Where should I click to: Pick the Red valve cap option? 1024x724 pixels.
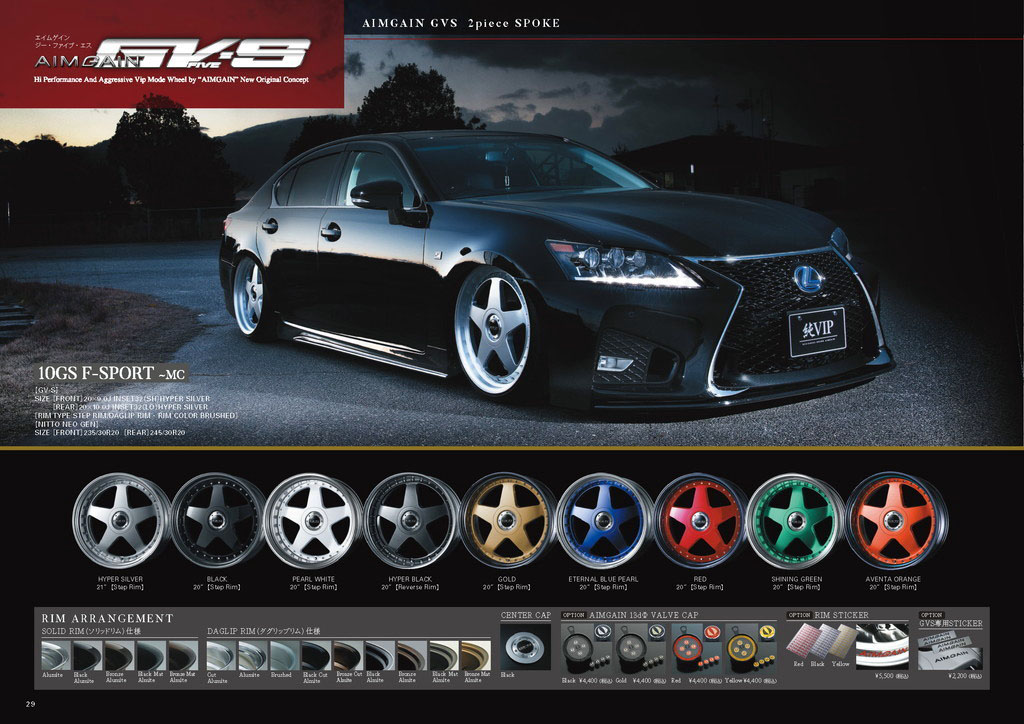tap(695, 648)
